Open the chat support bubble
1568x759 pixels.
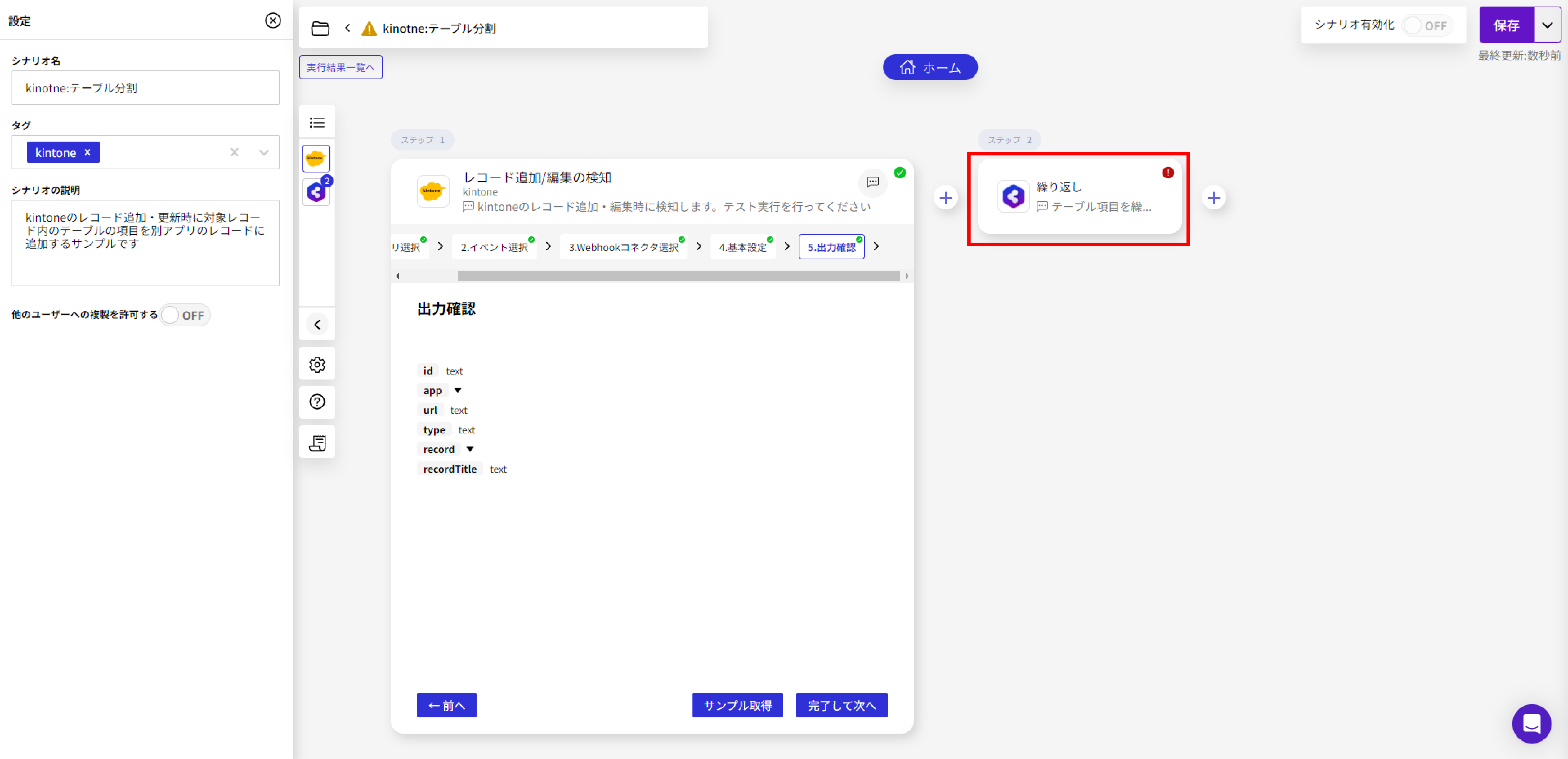pyautogui.click(x=1531, y=723)
